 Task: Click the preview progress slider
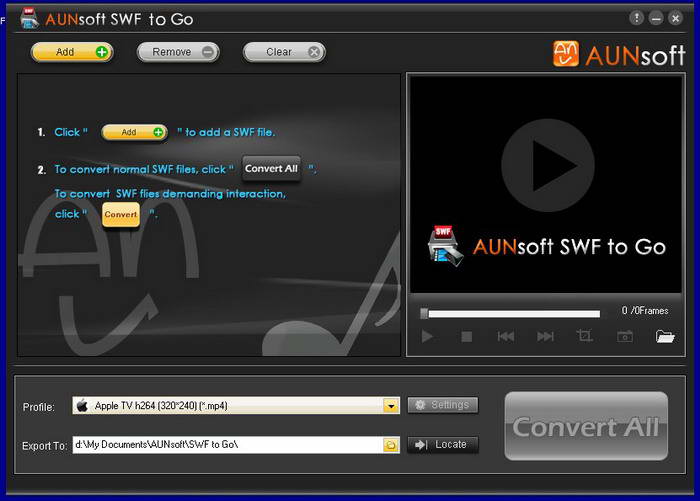[510, 313]
